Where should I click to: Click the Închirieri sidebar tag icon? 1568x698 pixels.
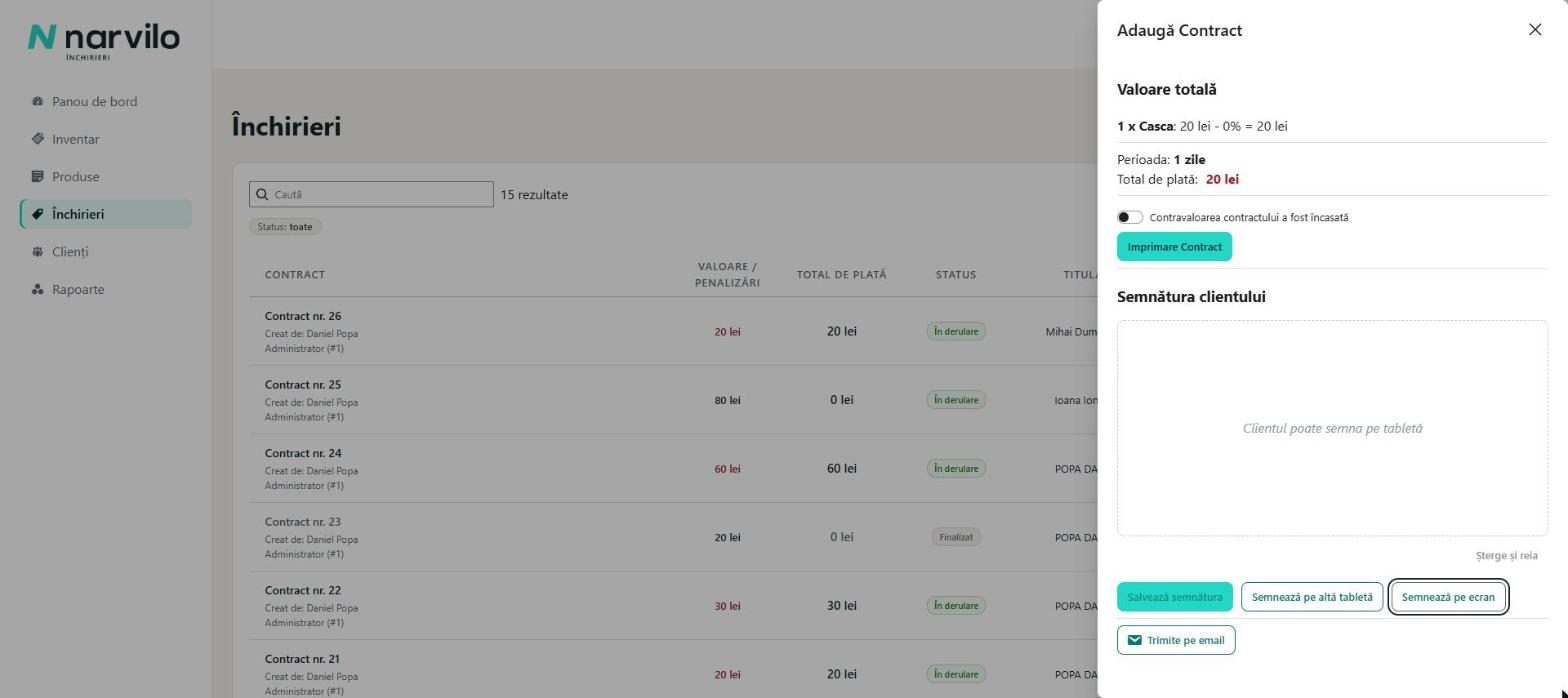point(37,214)
